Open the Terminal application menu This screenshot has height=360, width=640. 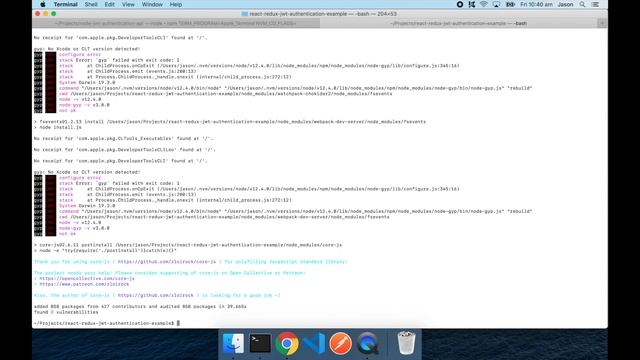click(65, 4)
